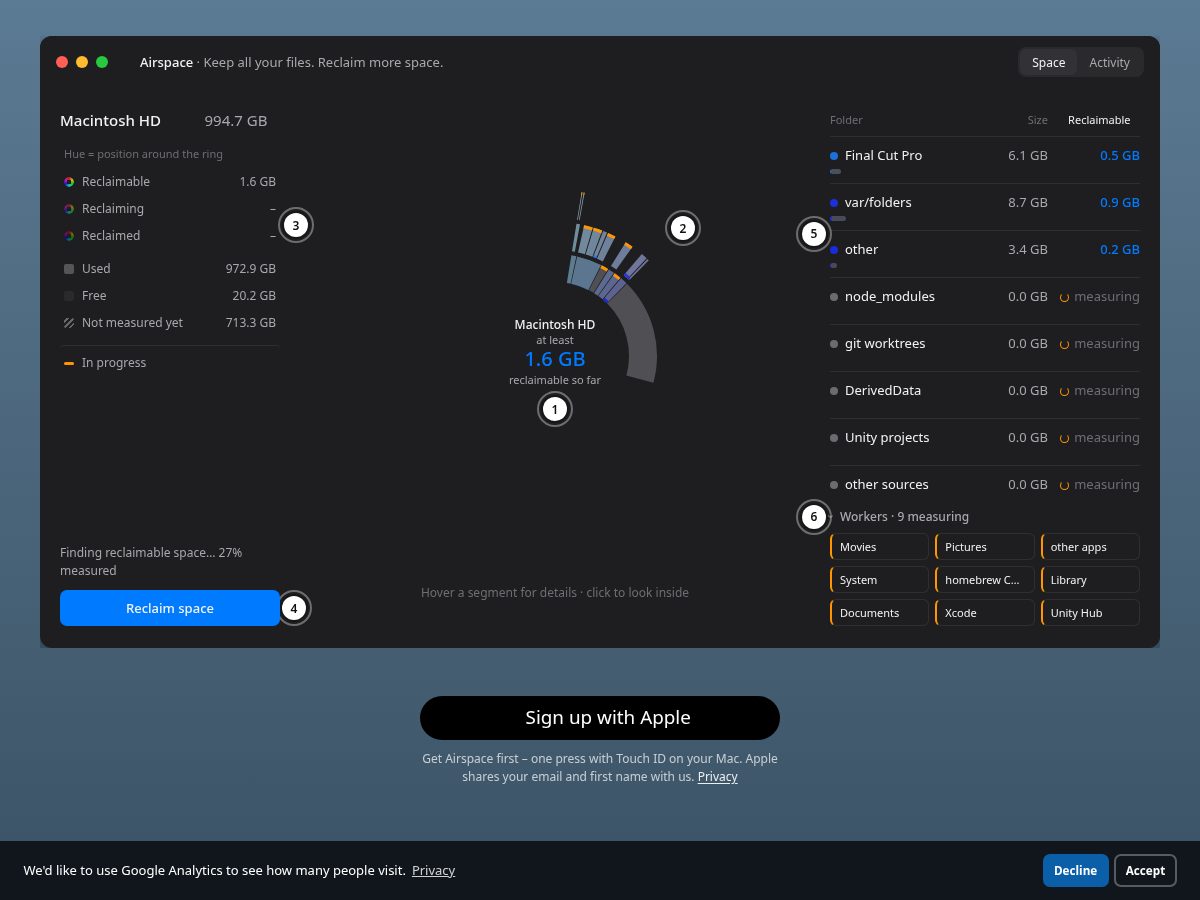Open the other sources folder row
The image size is (1200, 900).
[x=985, y=485]
